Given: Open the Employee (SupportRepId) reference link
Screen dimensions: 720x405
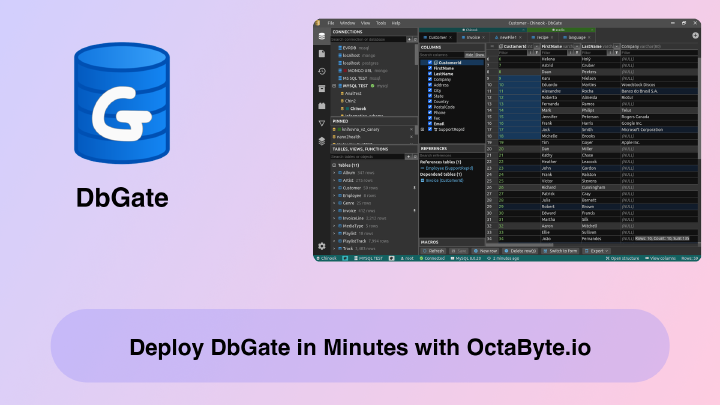Looking at the screenshot, I should tap(449, 169).
